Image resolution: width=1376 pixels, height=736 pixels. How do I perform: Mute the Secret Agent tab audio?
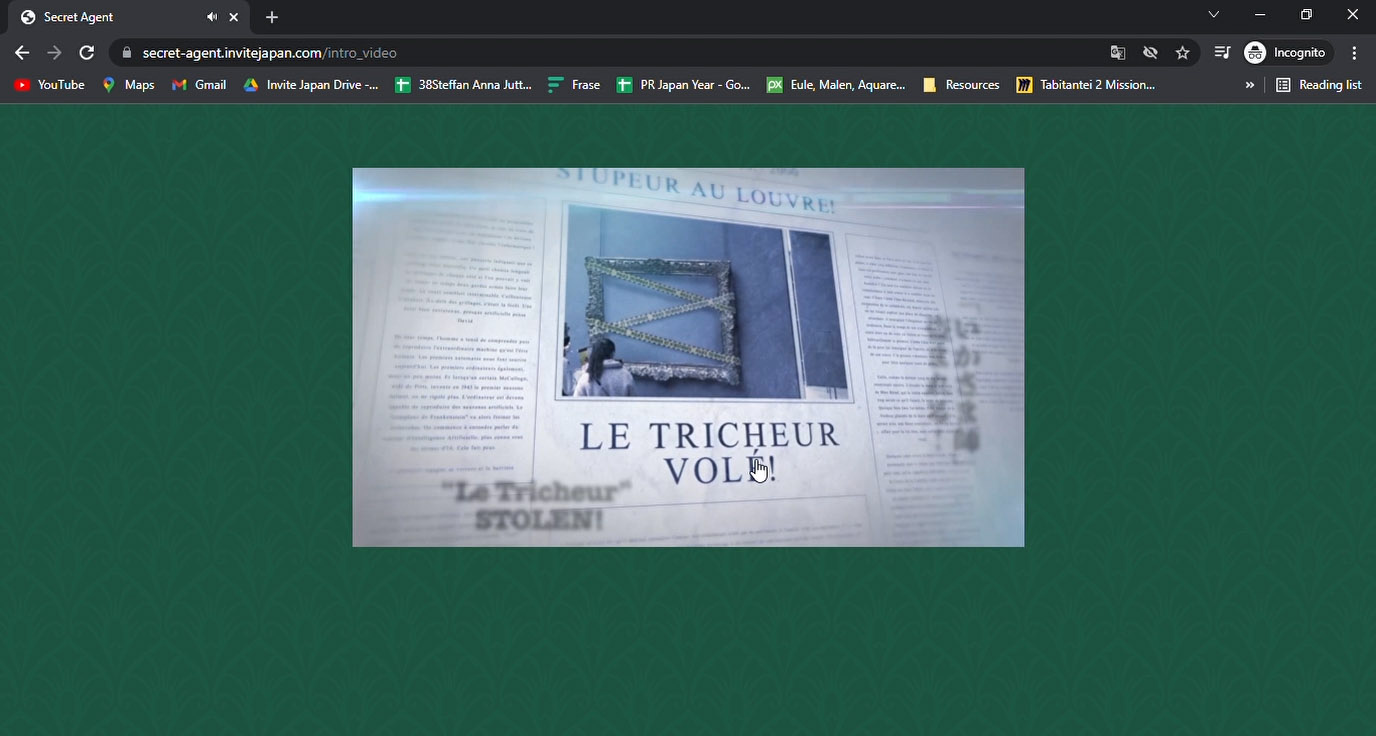tap(212, 17)
